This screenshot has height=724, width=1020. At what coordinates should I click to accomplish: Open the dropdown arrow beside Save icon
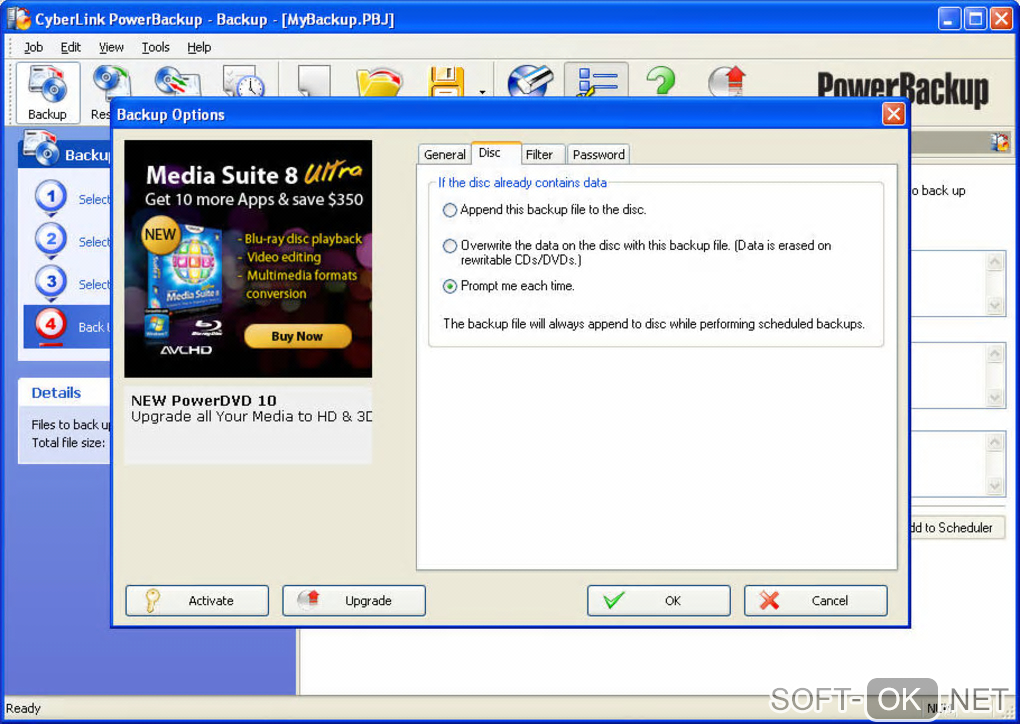click(x=482, y=92)
